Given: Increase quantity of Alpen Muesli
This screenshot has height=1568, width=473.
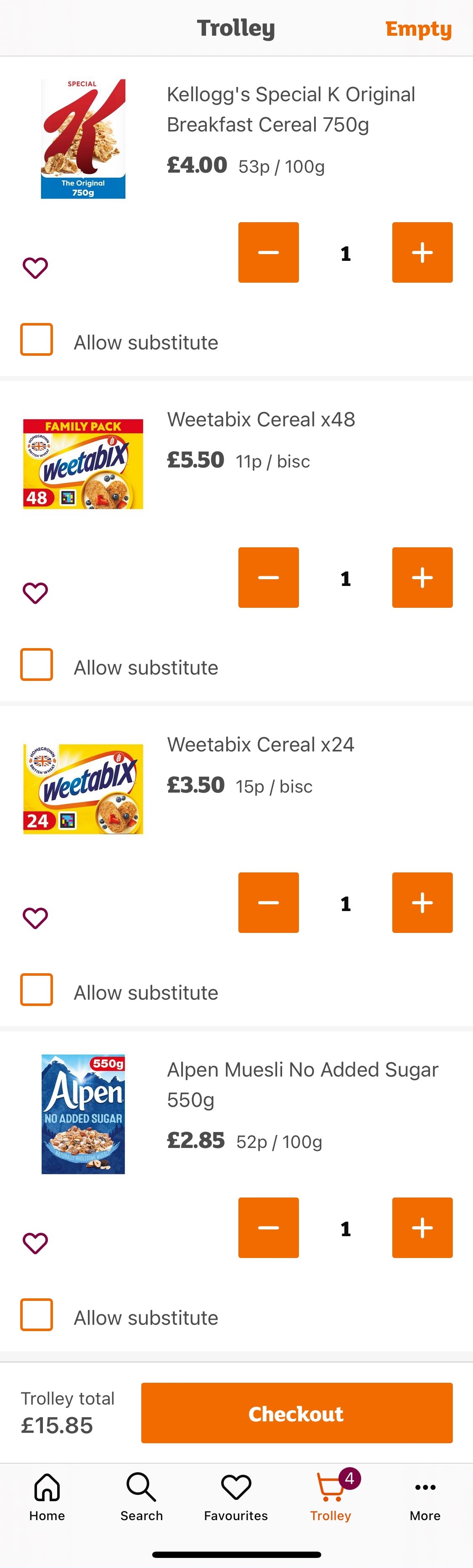Looking at the screenshot, I should [422, 1228].
